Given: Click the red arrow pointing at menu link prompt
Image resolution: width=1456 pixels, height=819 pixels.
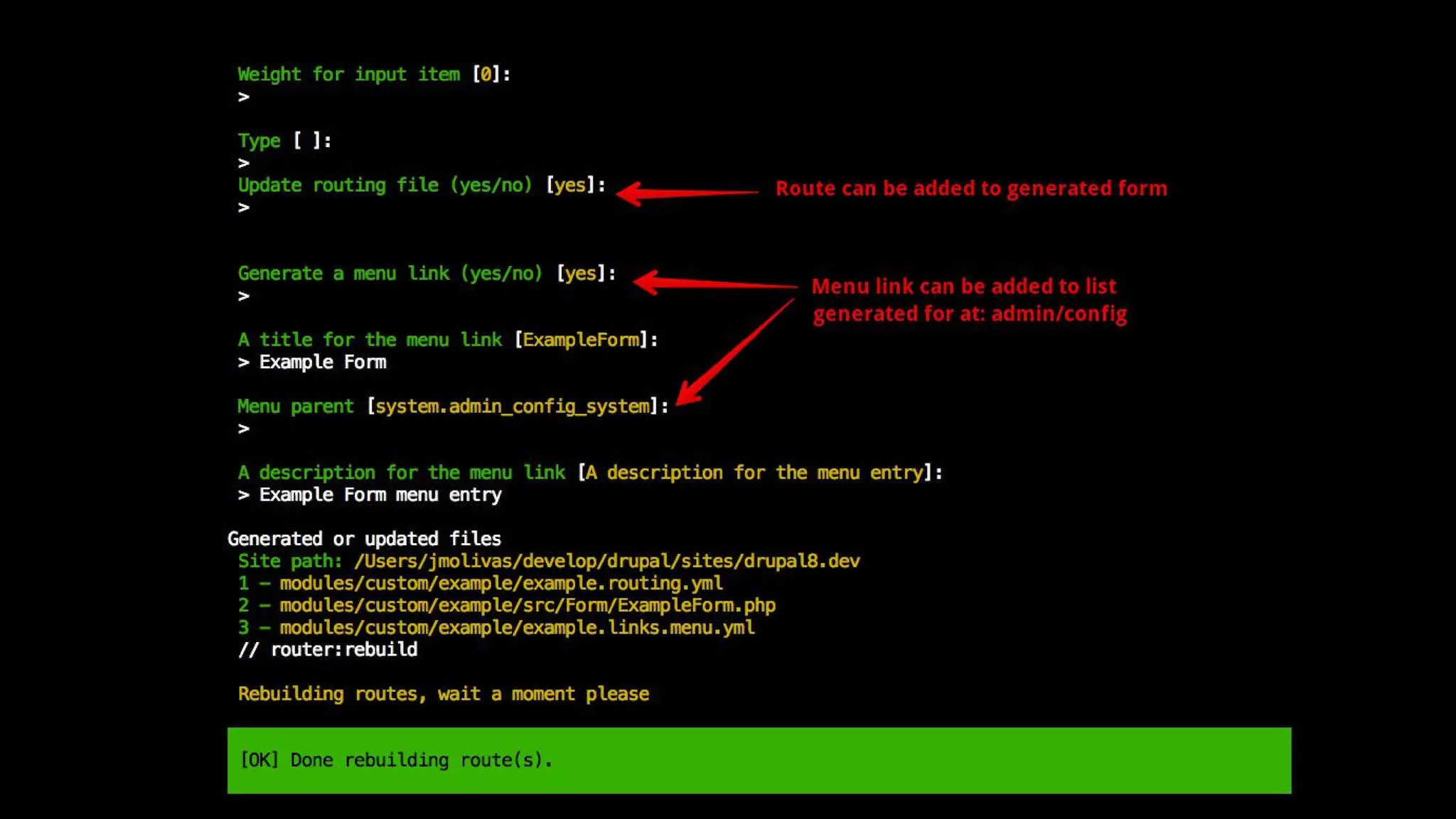Looking at the screenshot, I should pyautogui.click(x=714, y=283).
